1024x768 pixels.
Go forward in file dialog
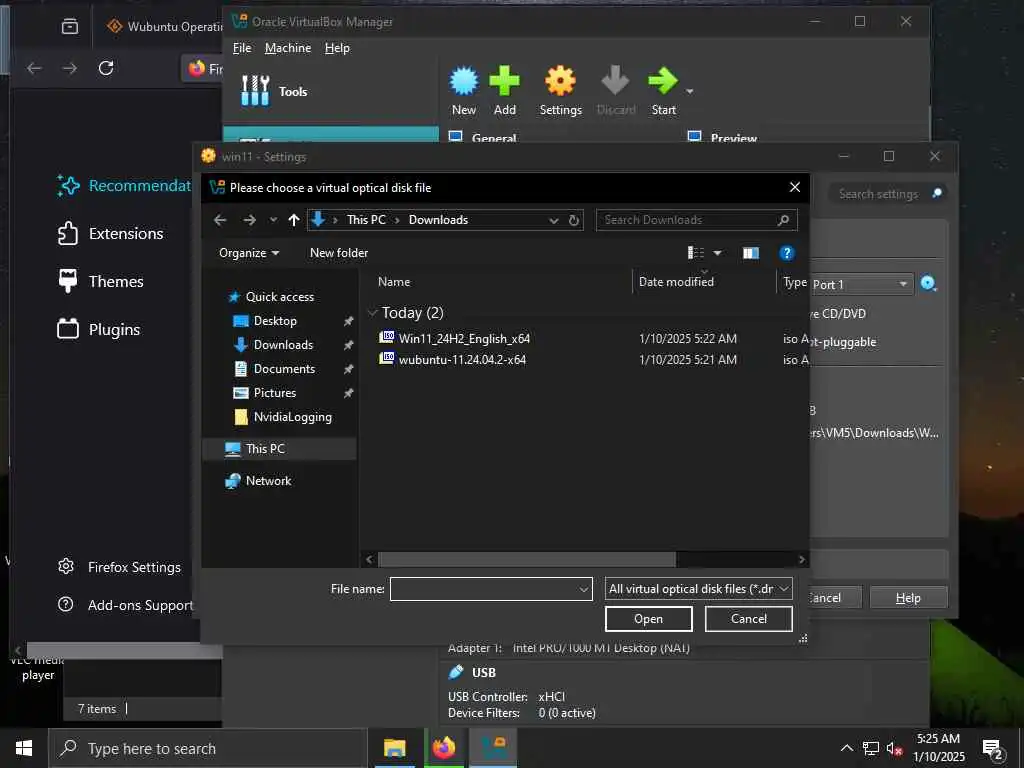tap(249, 220)
